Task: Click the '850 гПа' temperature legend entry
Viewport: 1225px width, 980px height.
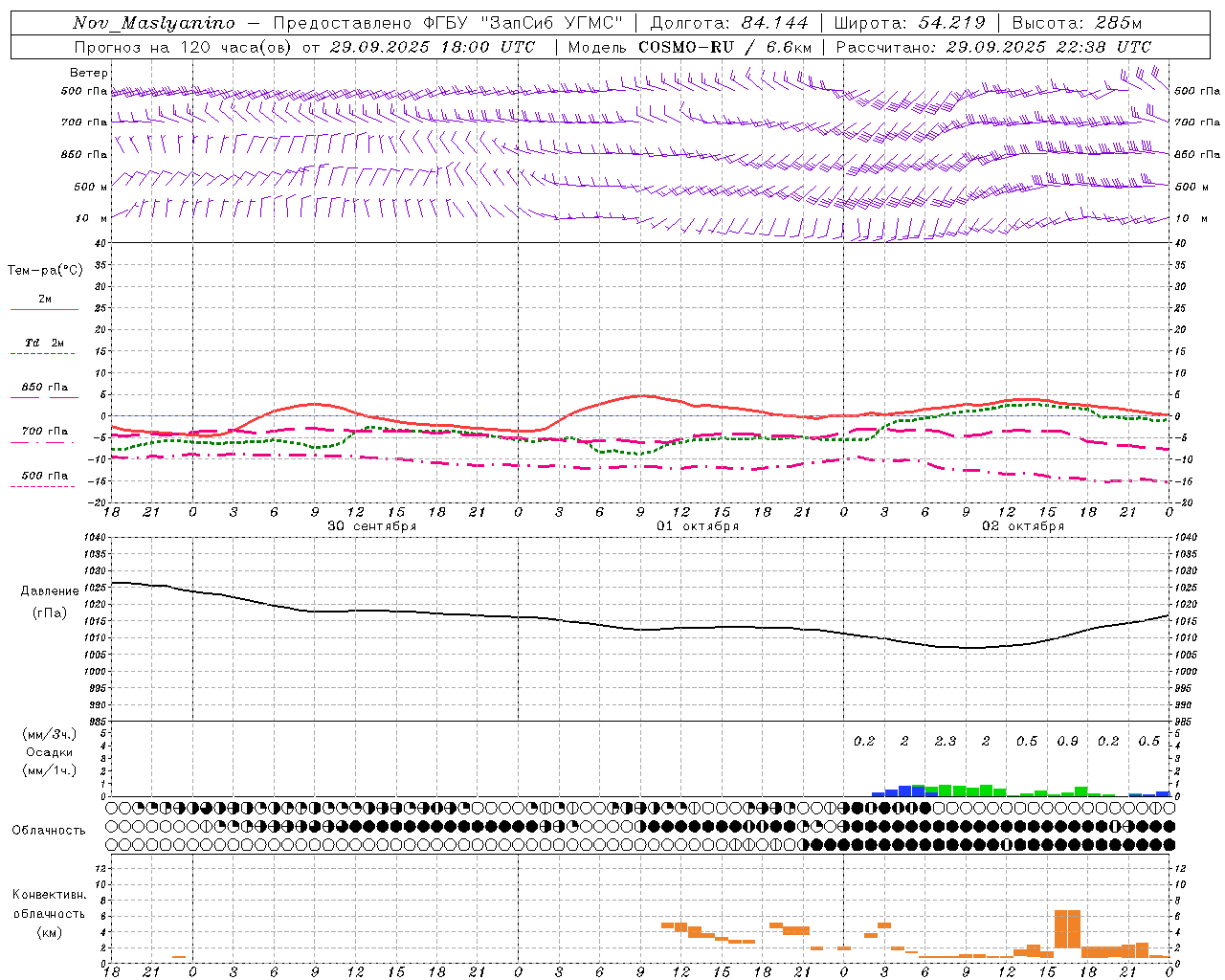Action: (x=44, y=388)
